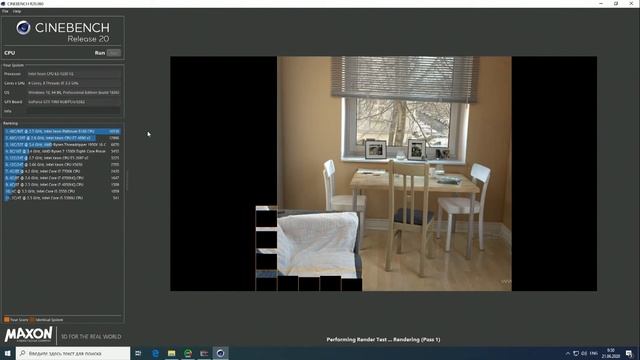Click the volume tray icon
Image resolution: width=640 pixels, height=360 pixels.
(x=584, y=353)
